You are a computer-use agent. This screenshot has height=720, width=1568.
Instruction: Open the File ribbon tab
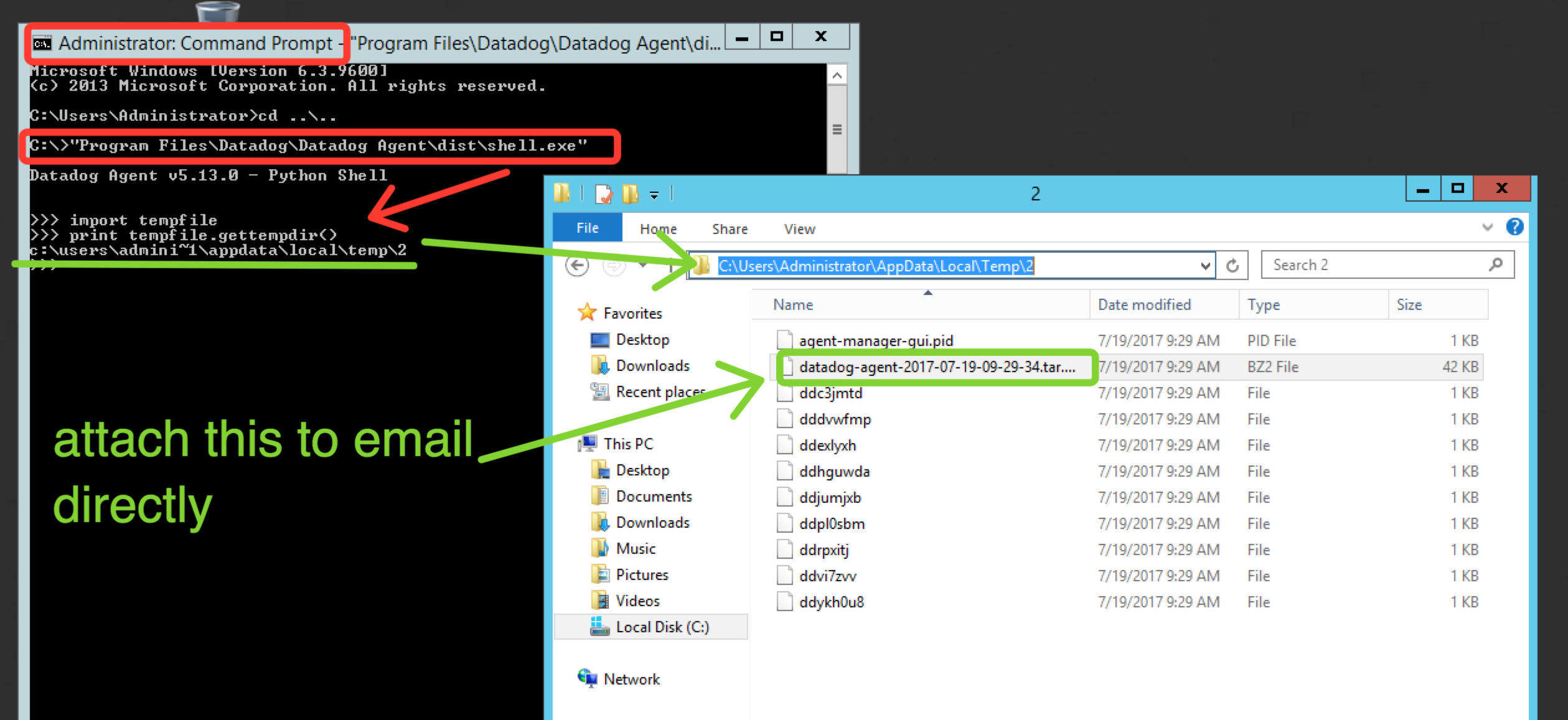(587, 228)
